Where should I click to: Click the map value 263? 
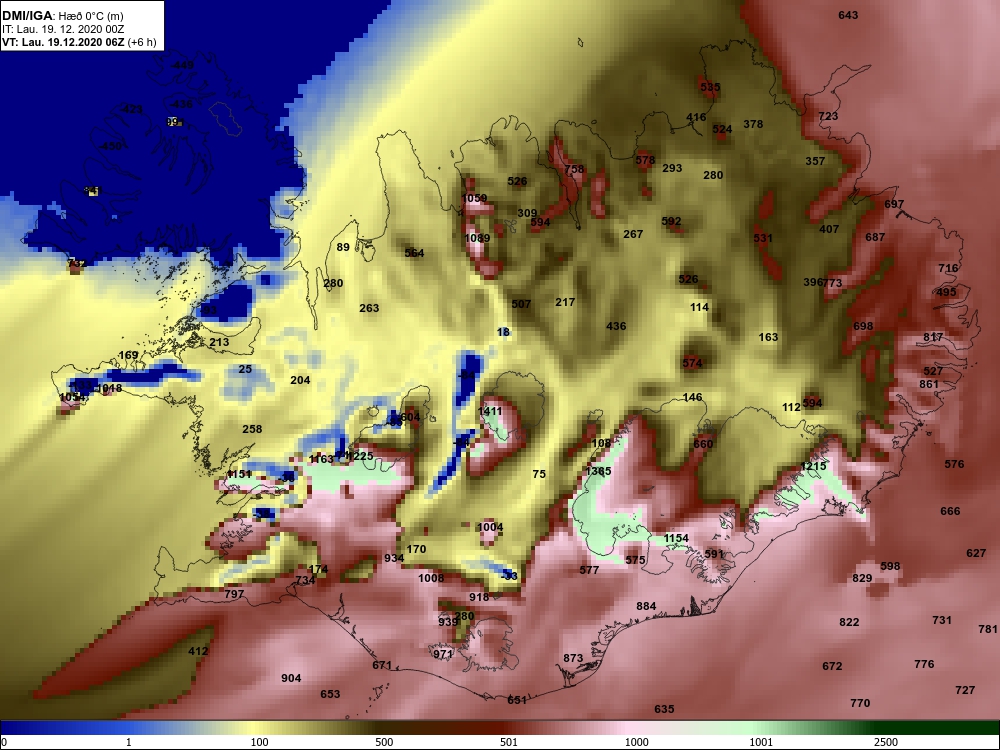369,308
